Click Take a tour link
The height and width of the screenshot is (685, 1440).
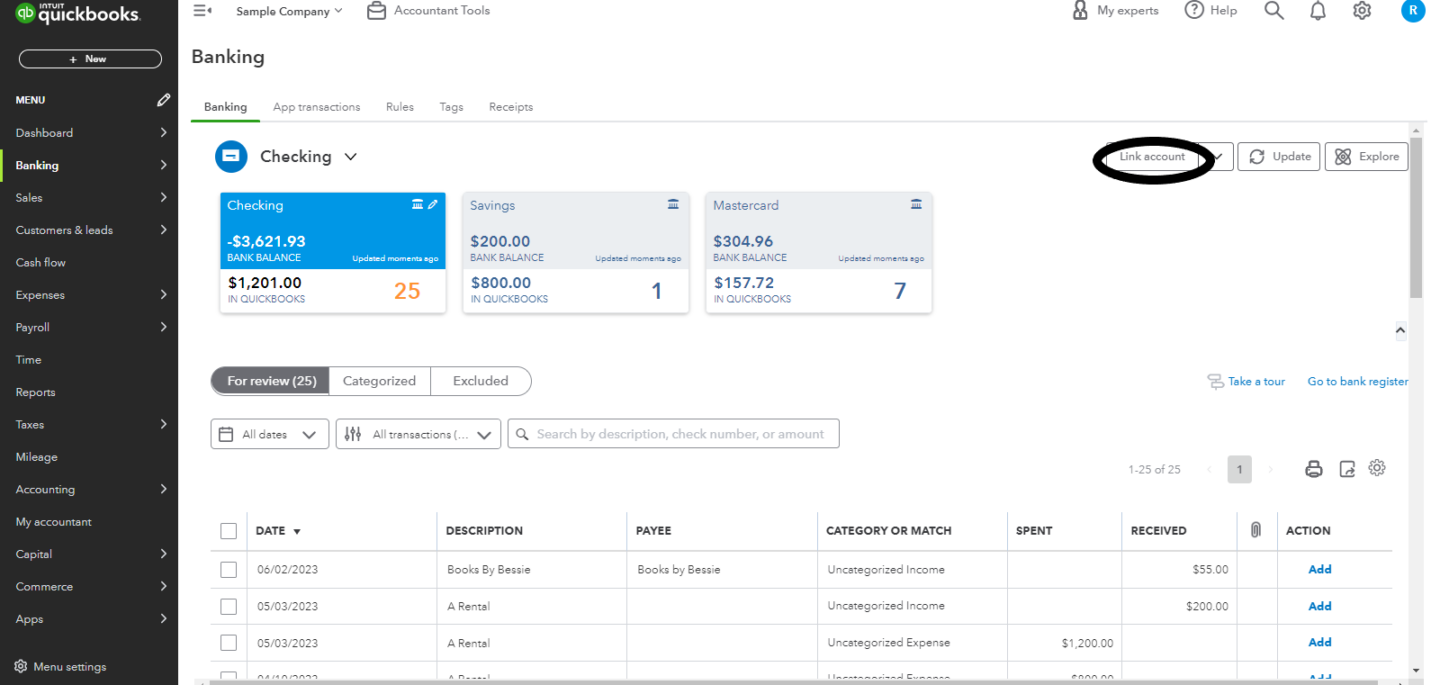tap(1246, 381)
